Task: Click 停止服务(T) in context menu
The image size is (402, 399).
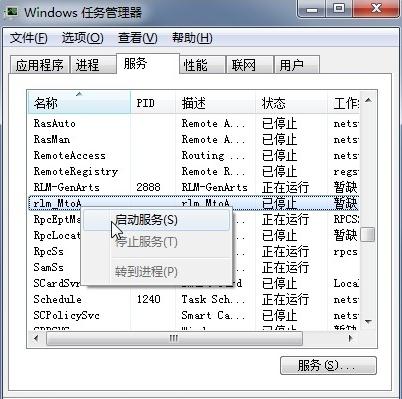Action: click(156, 242)
